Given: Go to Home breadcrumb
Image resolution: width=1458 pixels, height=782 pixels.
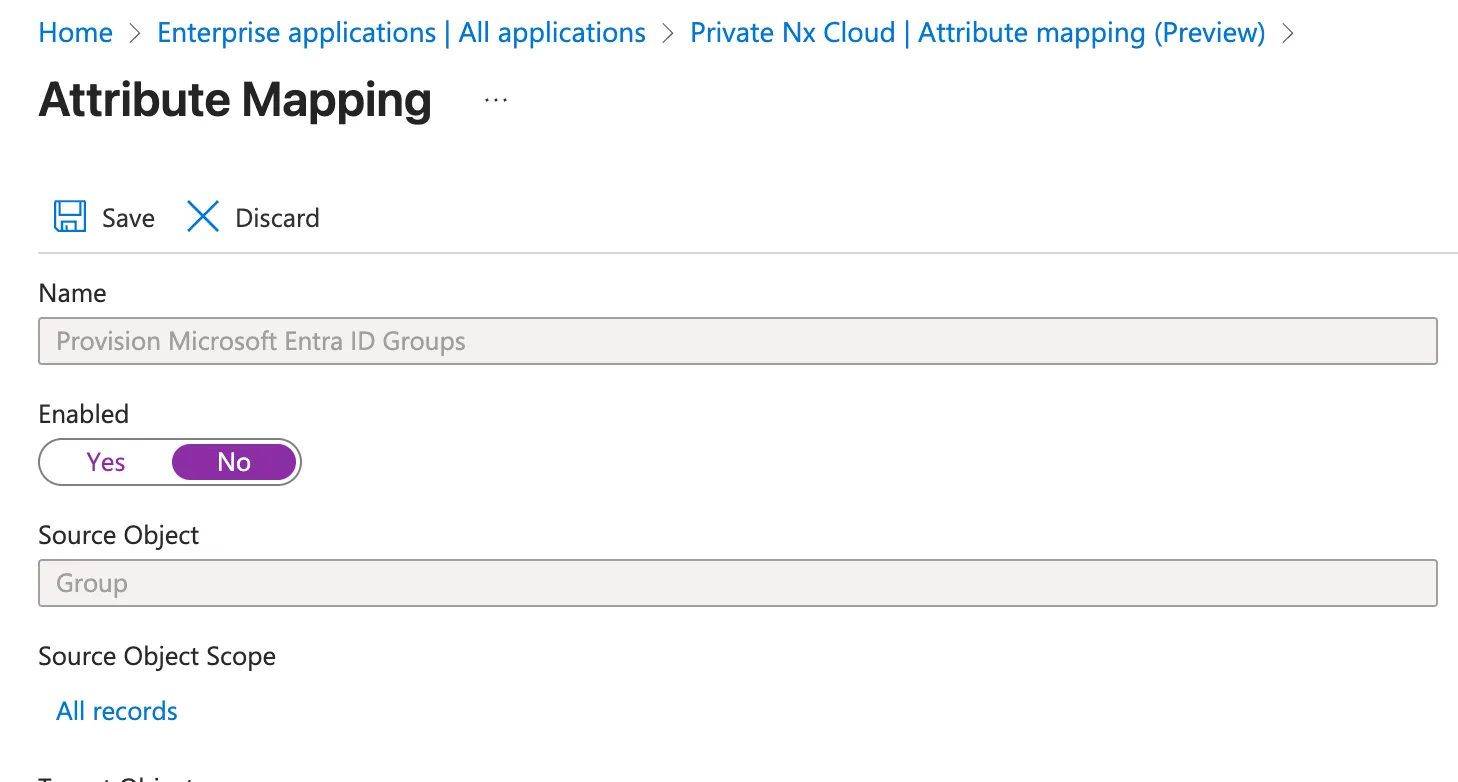Looking at the screenshot, I should click(75, 33).
